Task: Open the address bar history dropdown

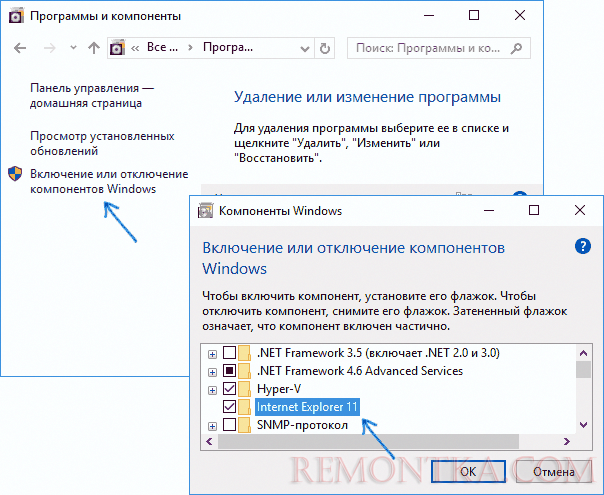Action: point(305,49)
